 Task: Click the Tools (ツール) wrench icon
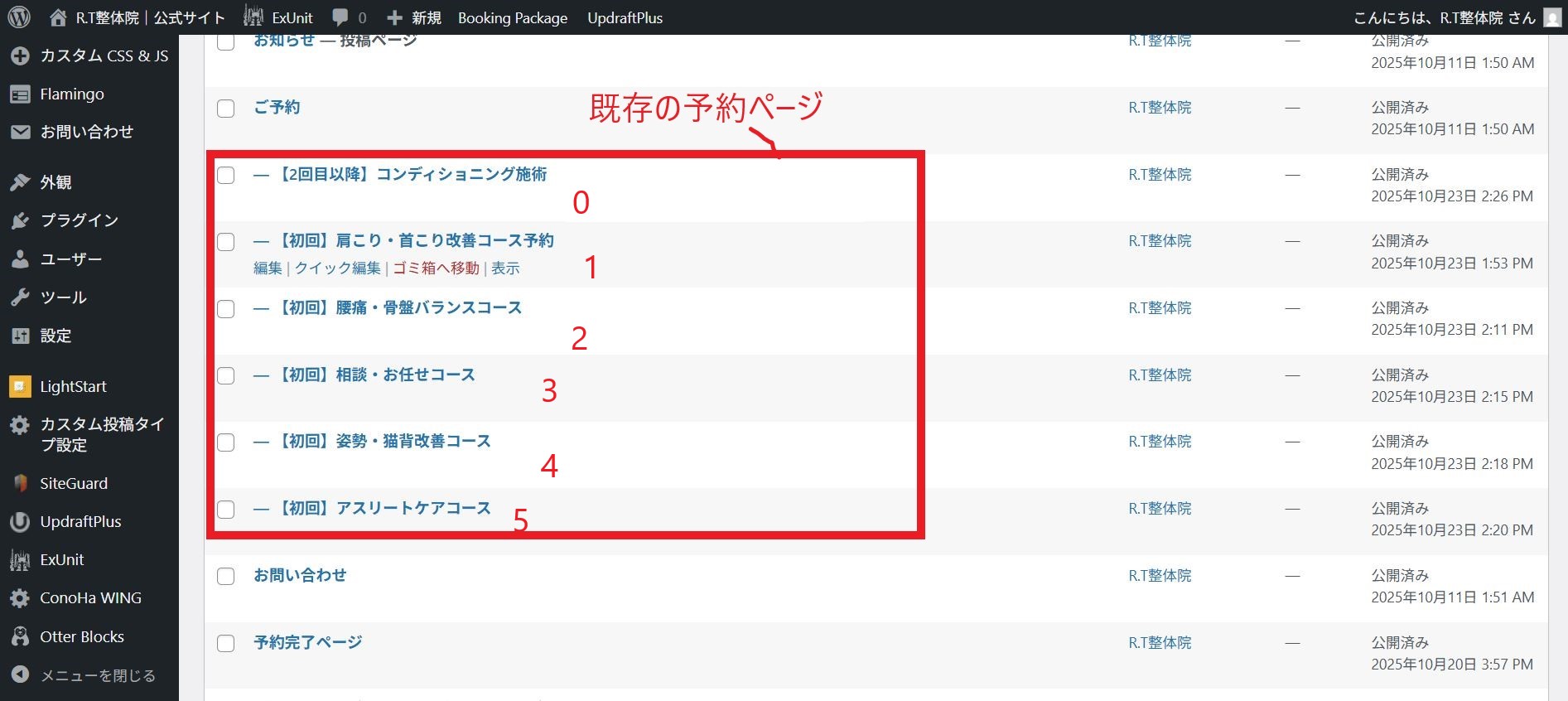20,297
